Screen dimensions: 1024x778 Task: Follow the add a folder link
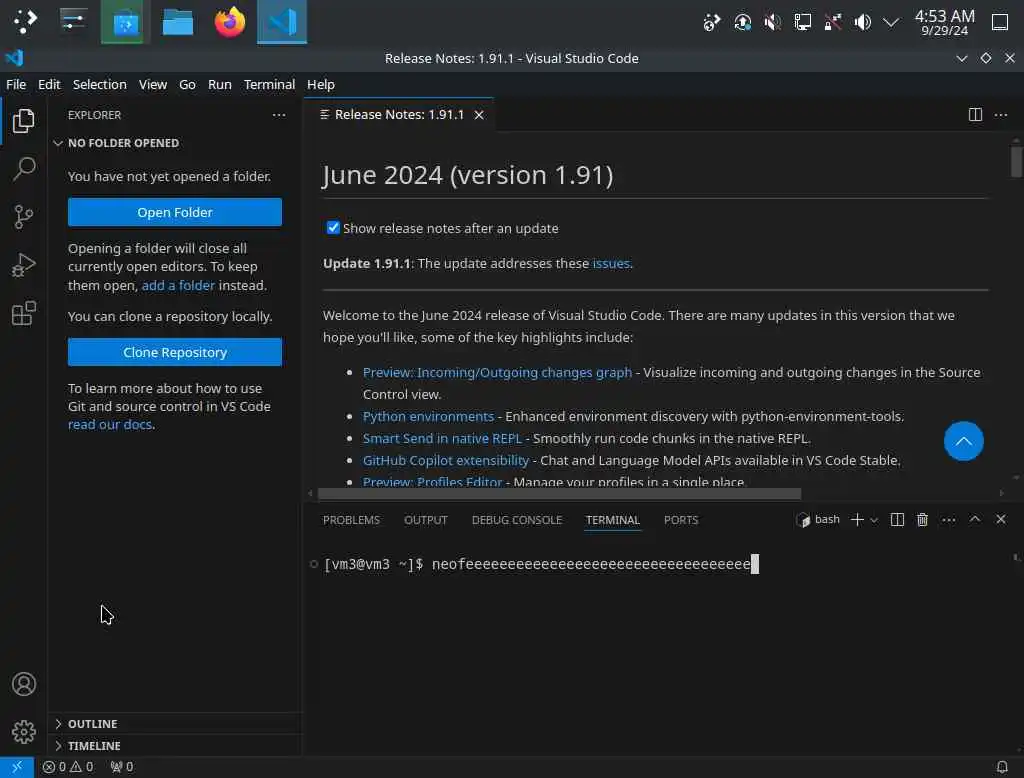pyautogui.click(x=178, y=285)
